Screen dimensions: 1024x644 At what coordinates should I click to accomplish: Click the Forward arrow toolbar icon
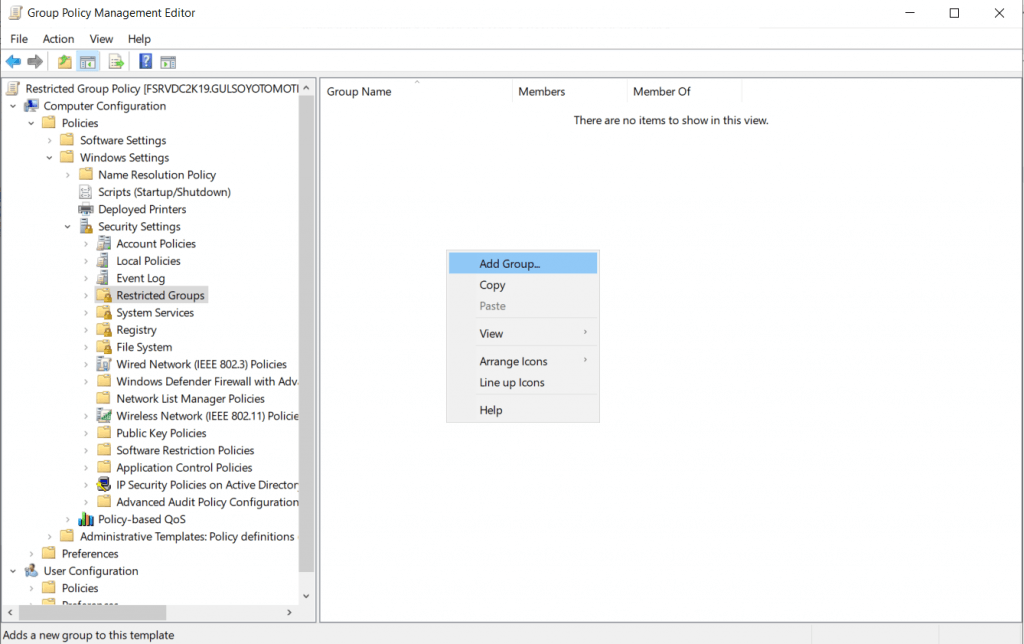(x=35, y=62)
